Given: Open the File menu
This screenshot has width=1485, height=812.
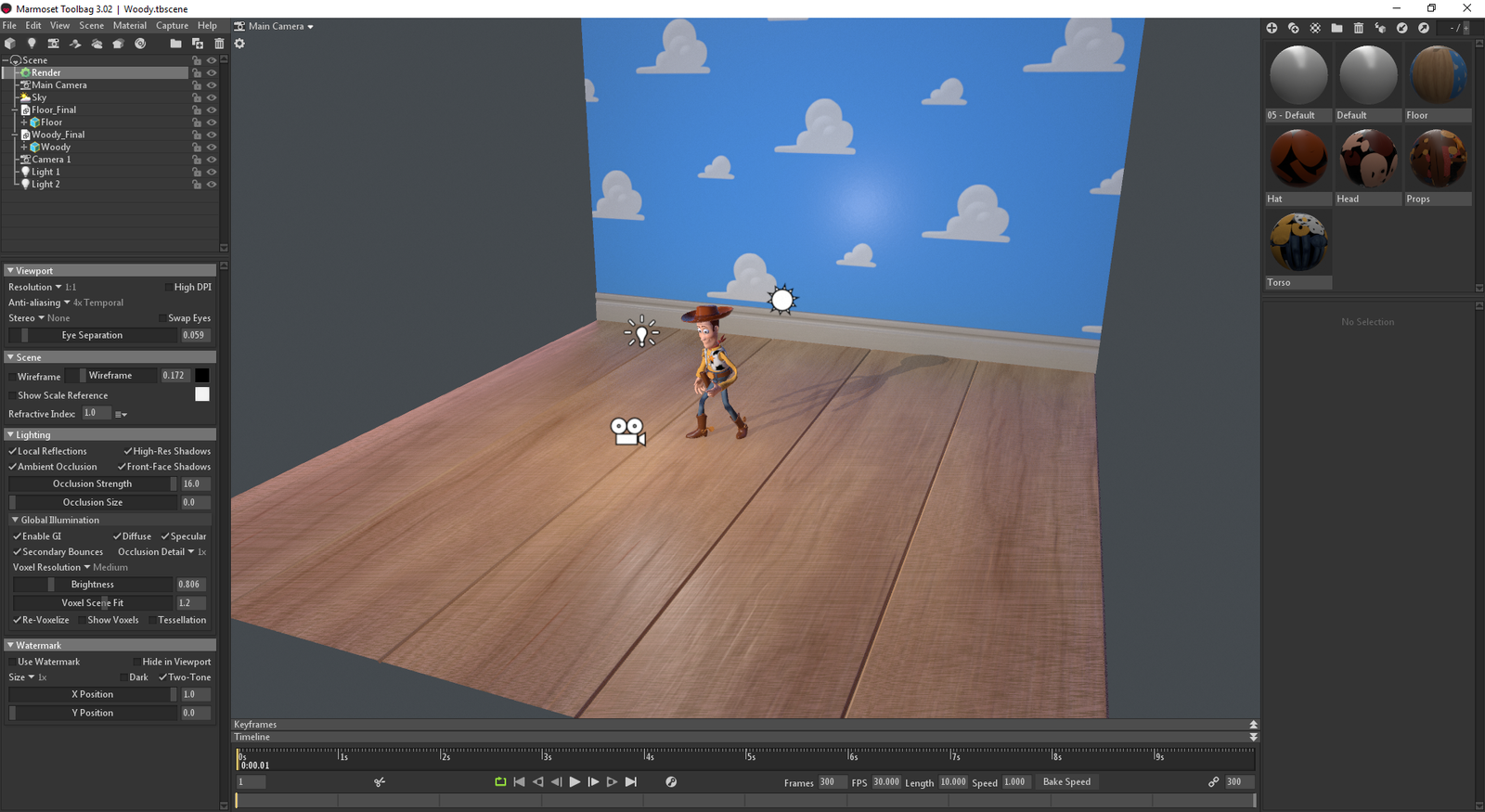Looking at the screenshot, I should 9,26.
